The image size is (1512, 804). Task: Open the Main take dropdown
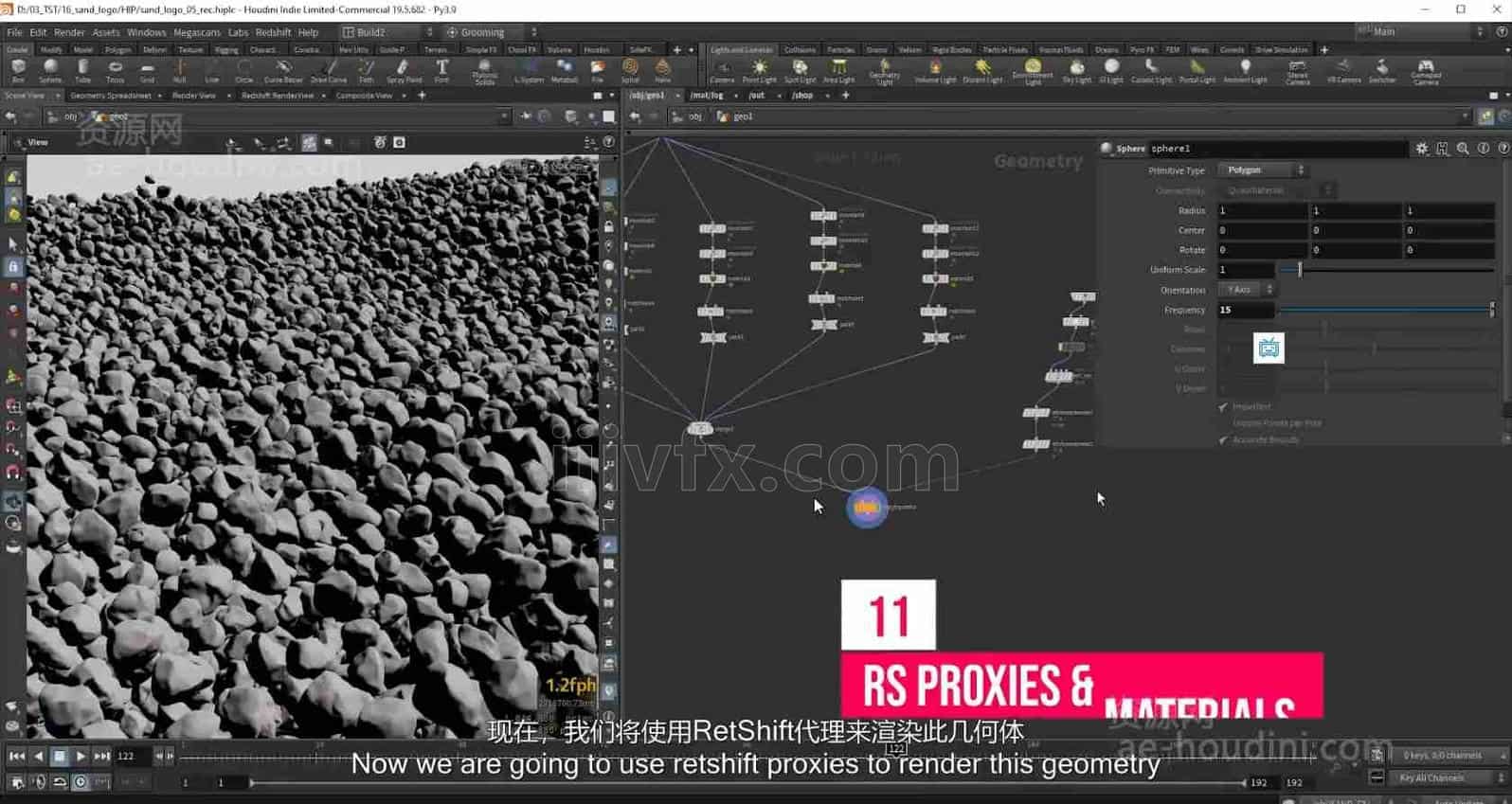click(x=1419, y=31)
